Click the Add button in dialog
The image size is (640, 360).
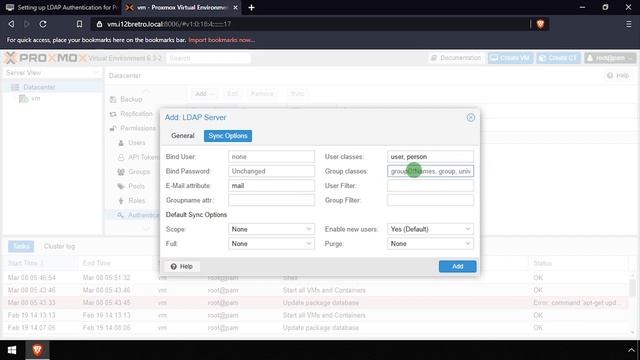point(458,266)
